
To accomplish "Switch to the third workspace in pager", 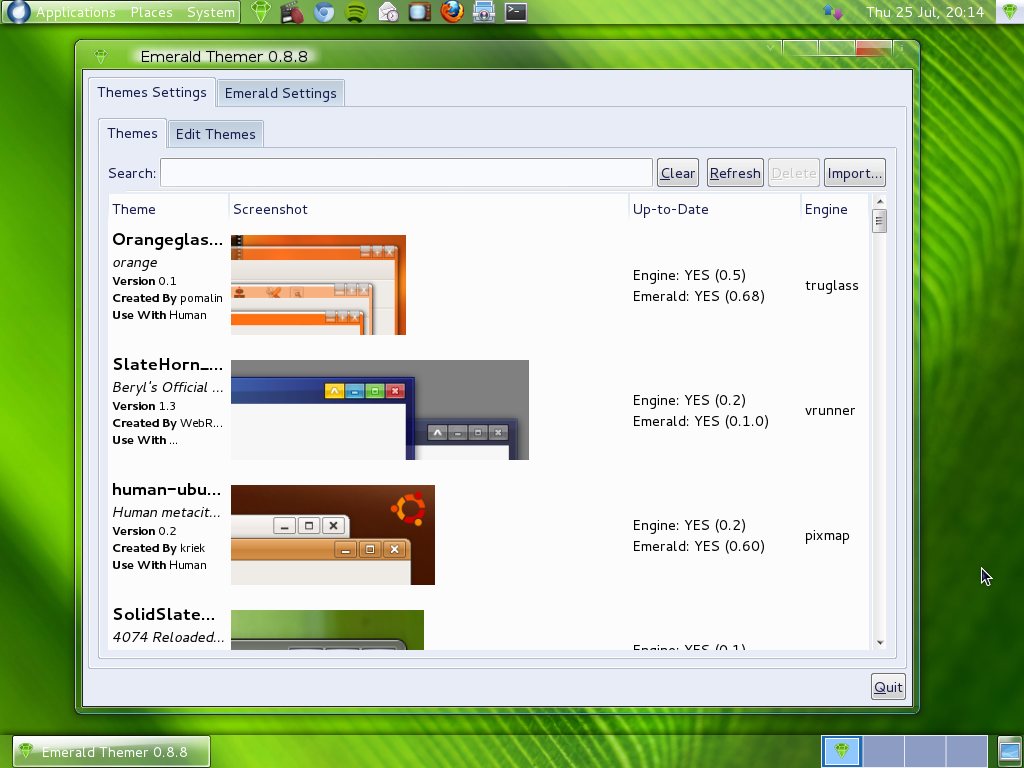I will click(925, 751).
